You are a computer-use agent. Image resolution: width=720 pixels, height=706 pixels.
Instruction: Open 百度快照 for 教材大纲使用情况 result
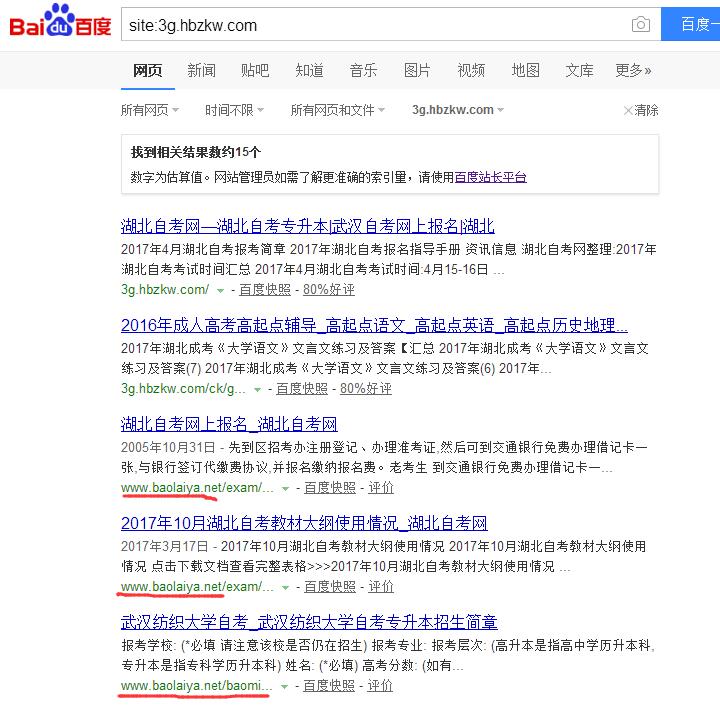(330, 587)
